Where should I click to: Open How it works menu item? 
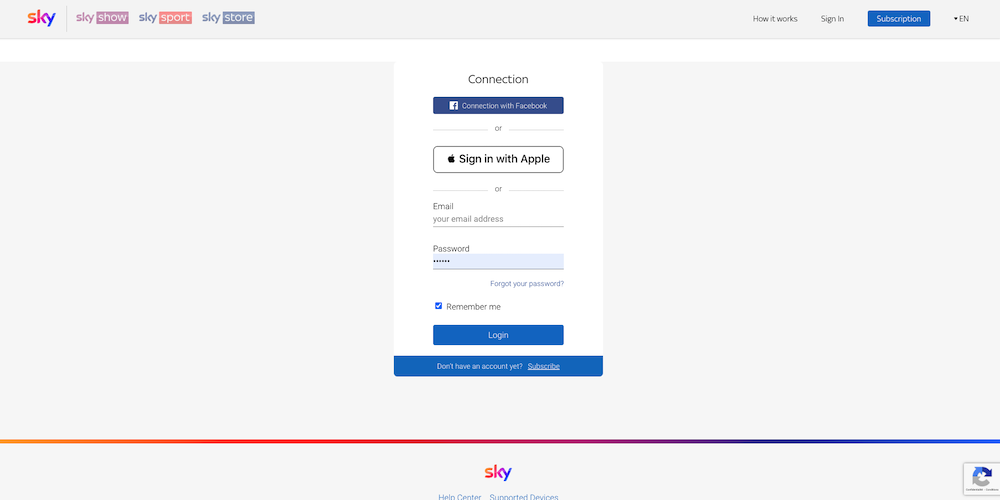click(x=775, y=18)
